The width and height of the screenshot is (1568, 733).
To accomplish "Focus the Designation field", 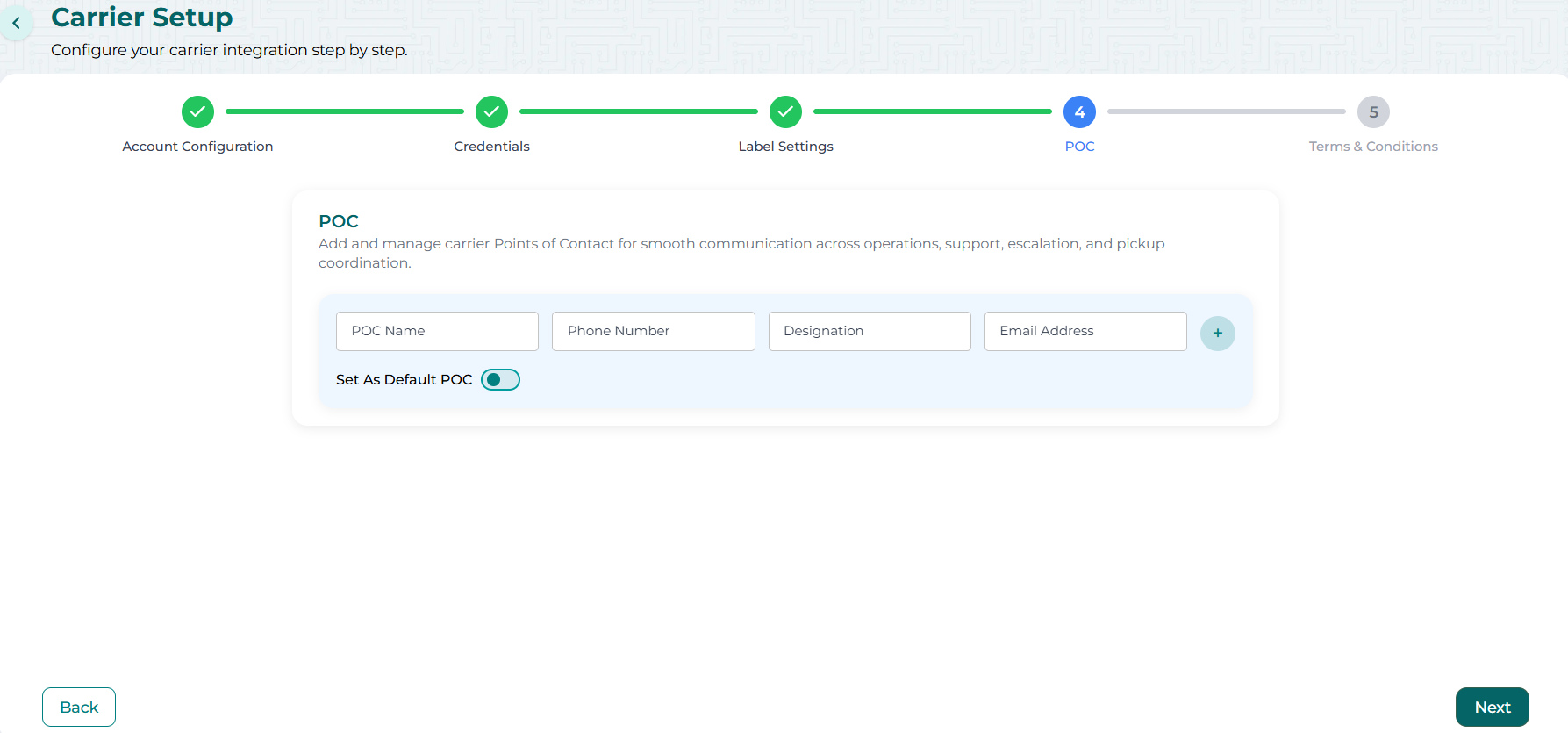I will coord(870,331).
